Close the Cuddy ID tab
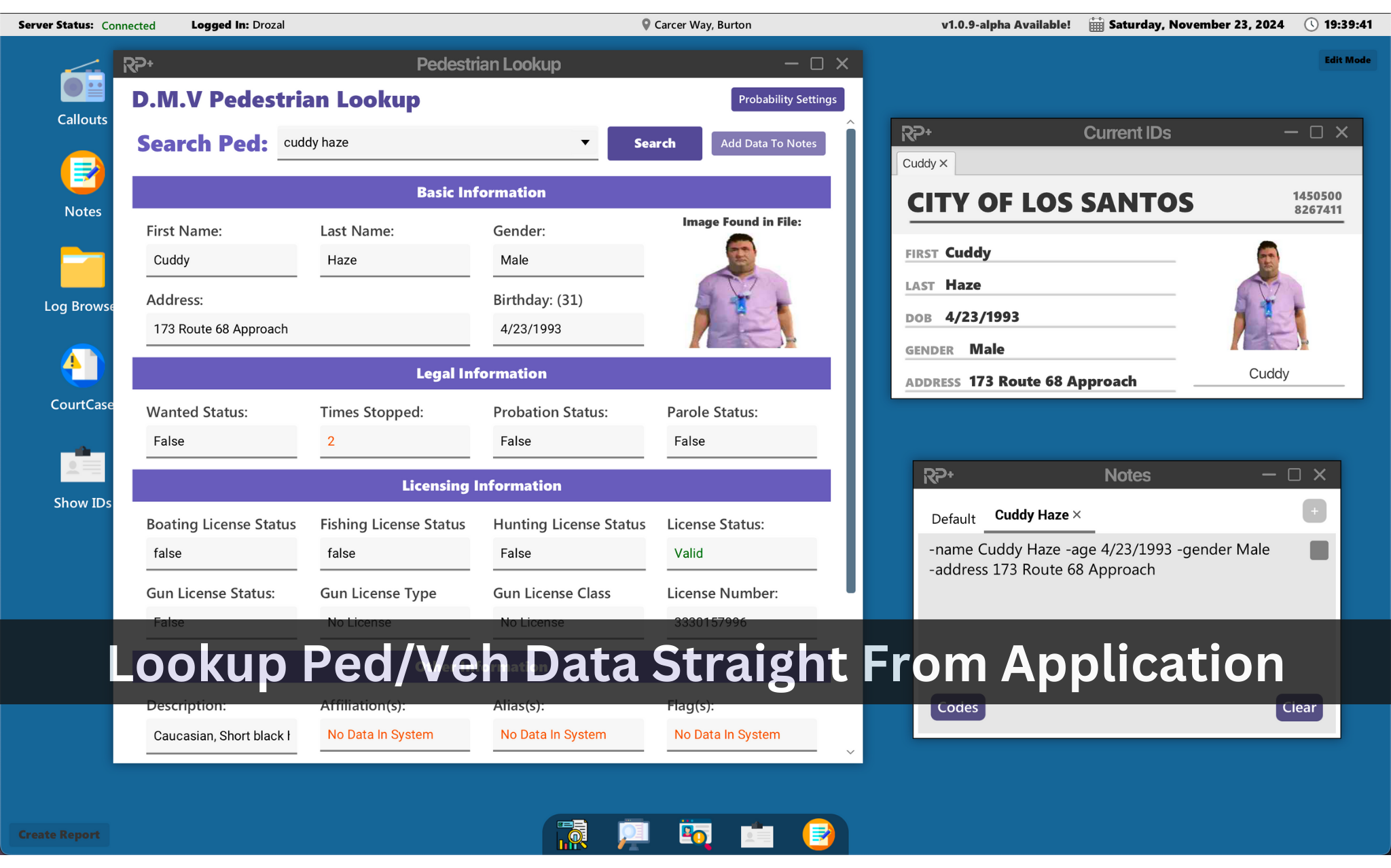 pyautogui.click(x=943, y=164)
